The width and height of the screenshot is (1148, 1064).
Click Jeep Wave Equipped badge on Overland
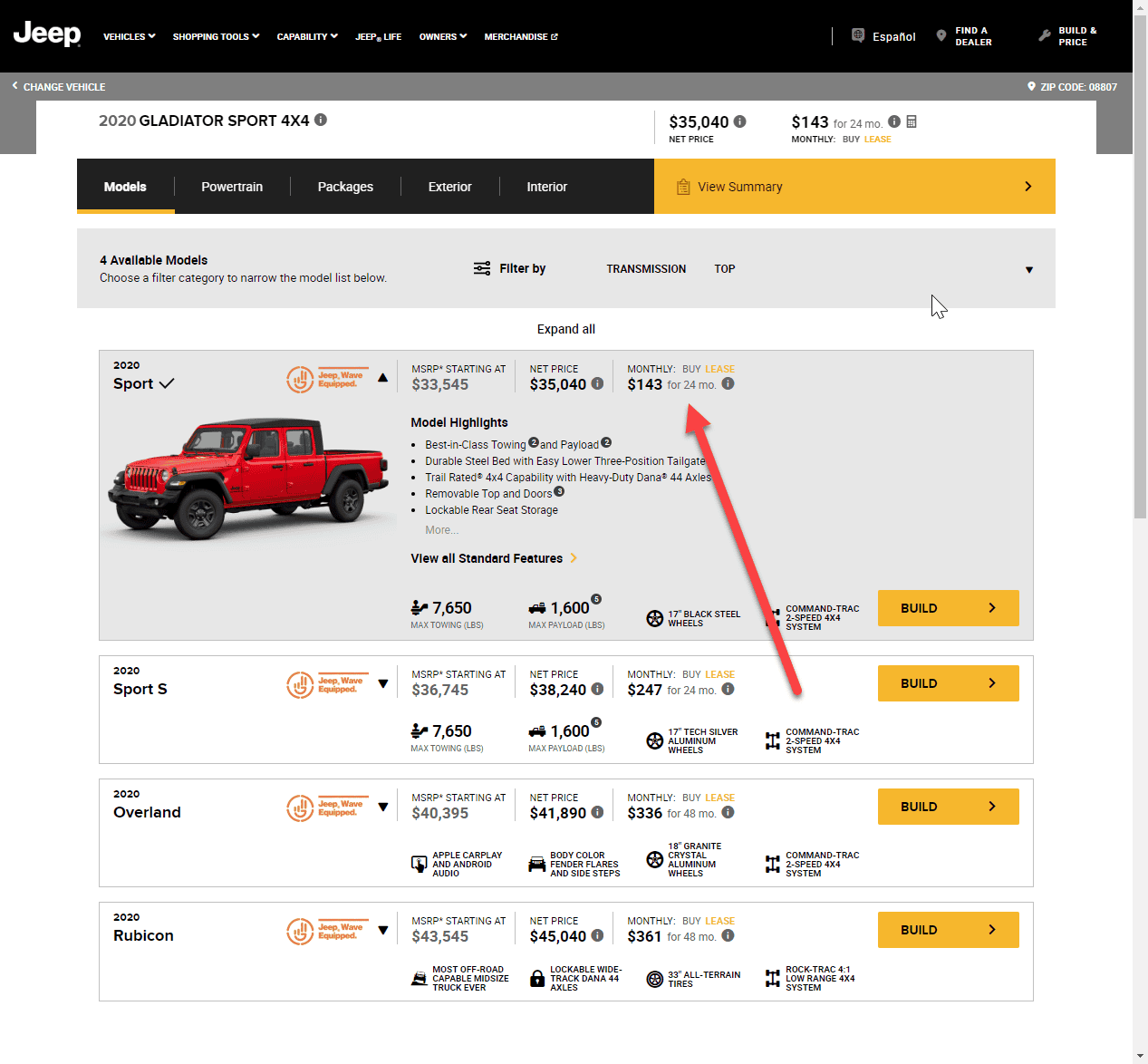click(x=325, y=808)
